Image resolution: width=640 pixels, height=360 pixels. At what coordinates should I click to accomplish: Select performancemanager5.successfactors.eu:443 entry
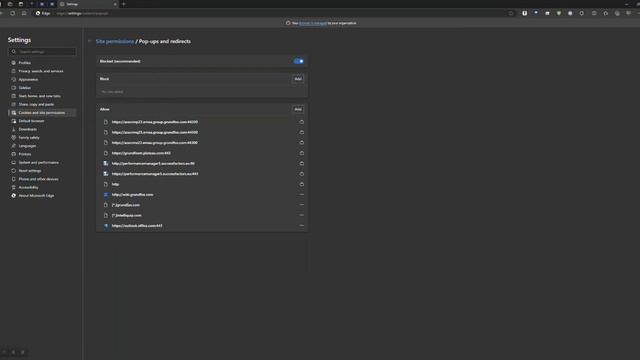pos(155,174)
